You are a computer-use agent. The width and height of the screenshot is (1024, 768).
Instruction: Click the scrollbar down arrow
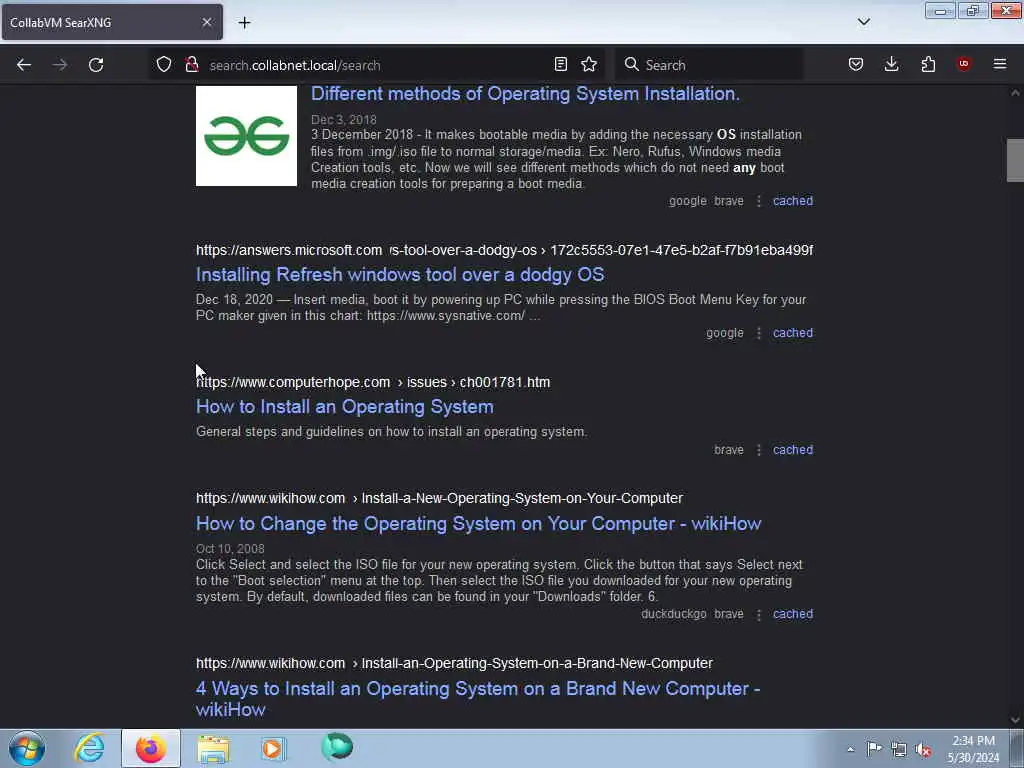1015,720
